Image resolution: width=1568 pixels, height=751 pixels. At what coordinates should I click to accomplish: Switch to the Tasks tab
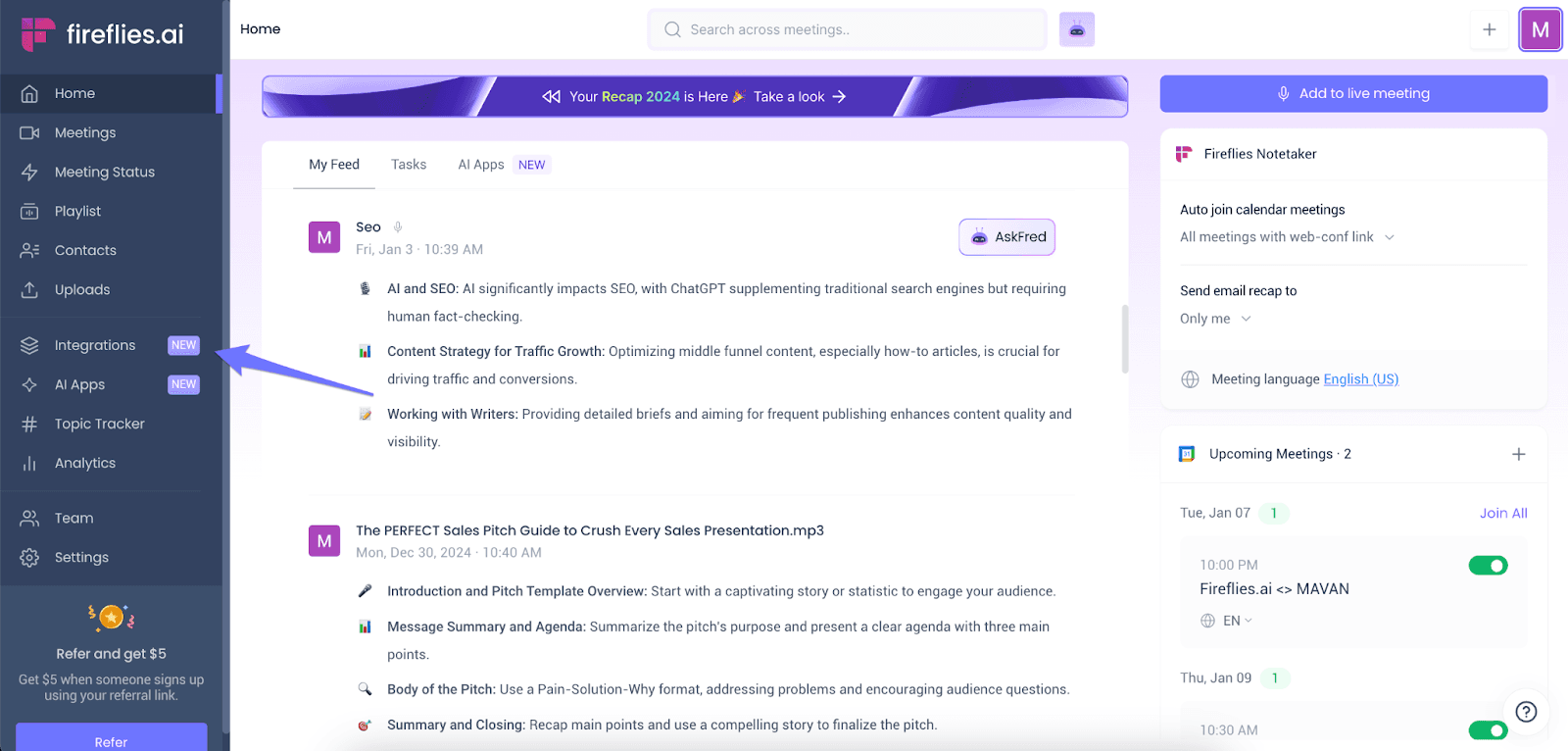click(409, 165)
